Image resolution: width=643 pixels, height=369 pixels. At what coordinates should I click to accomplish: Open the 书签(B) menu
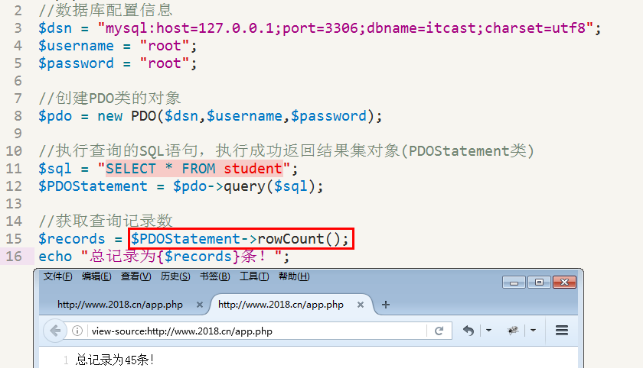pos(214,276)
